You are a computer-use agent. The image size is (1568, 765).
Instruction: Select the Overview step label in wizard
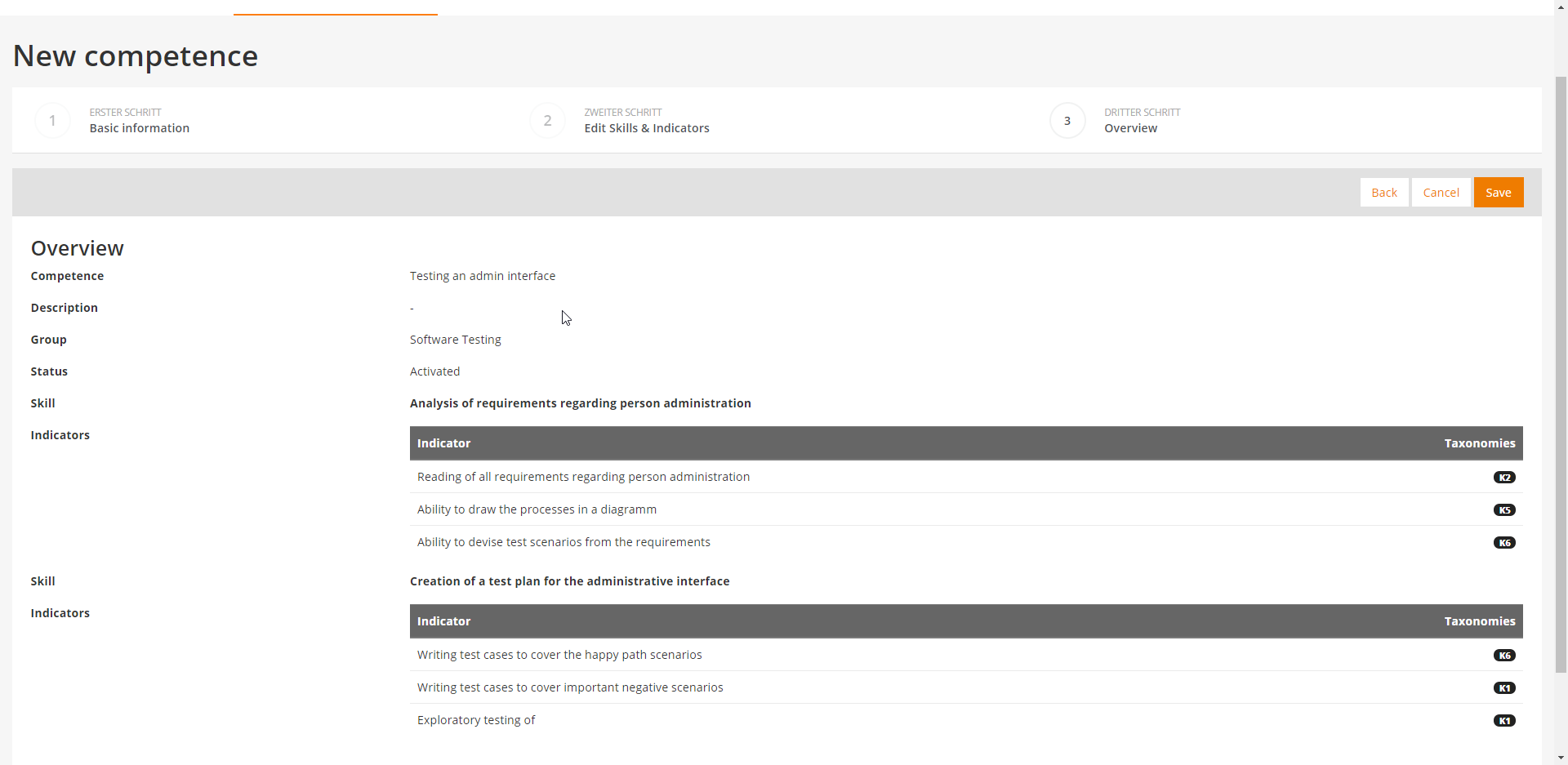[x=1130, y=128]
